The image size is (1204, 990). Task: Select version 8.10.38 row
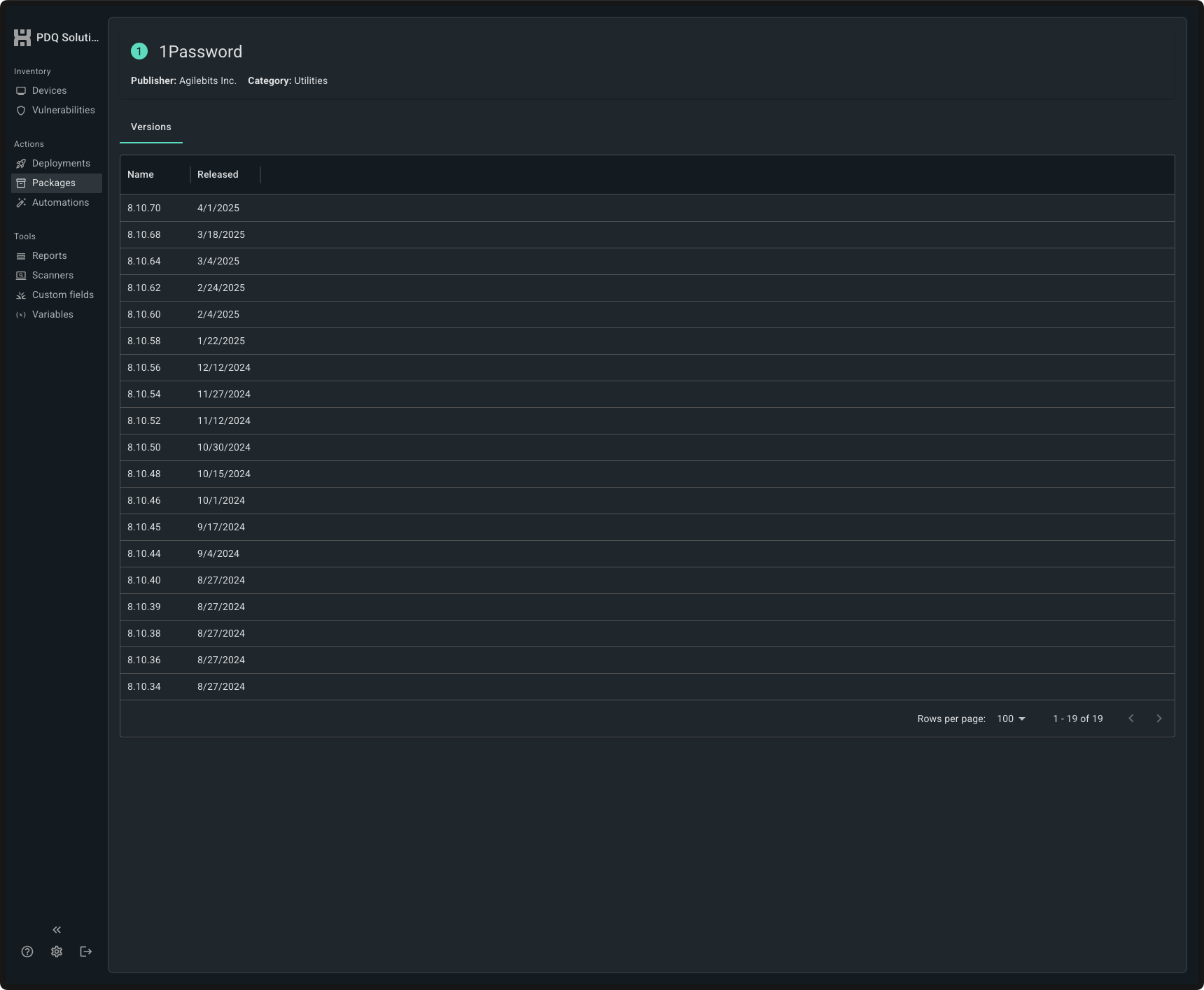647,634
